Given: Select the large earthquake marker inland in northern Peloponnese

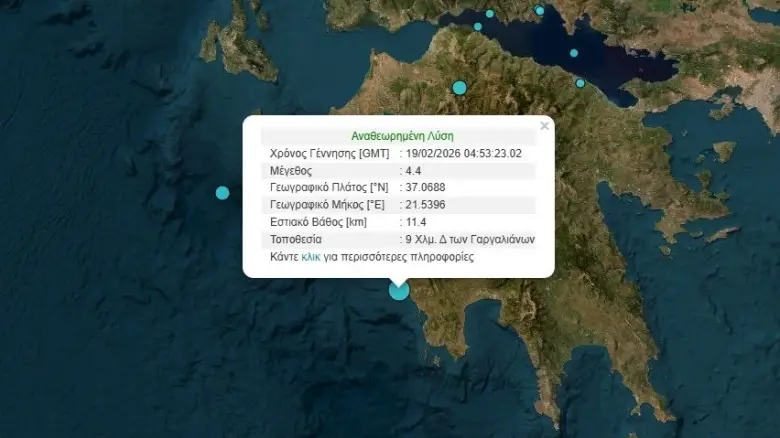Looking at the screenshot, I should (x=459, y=87).
